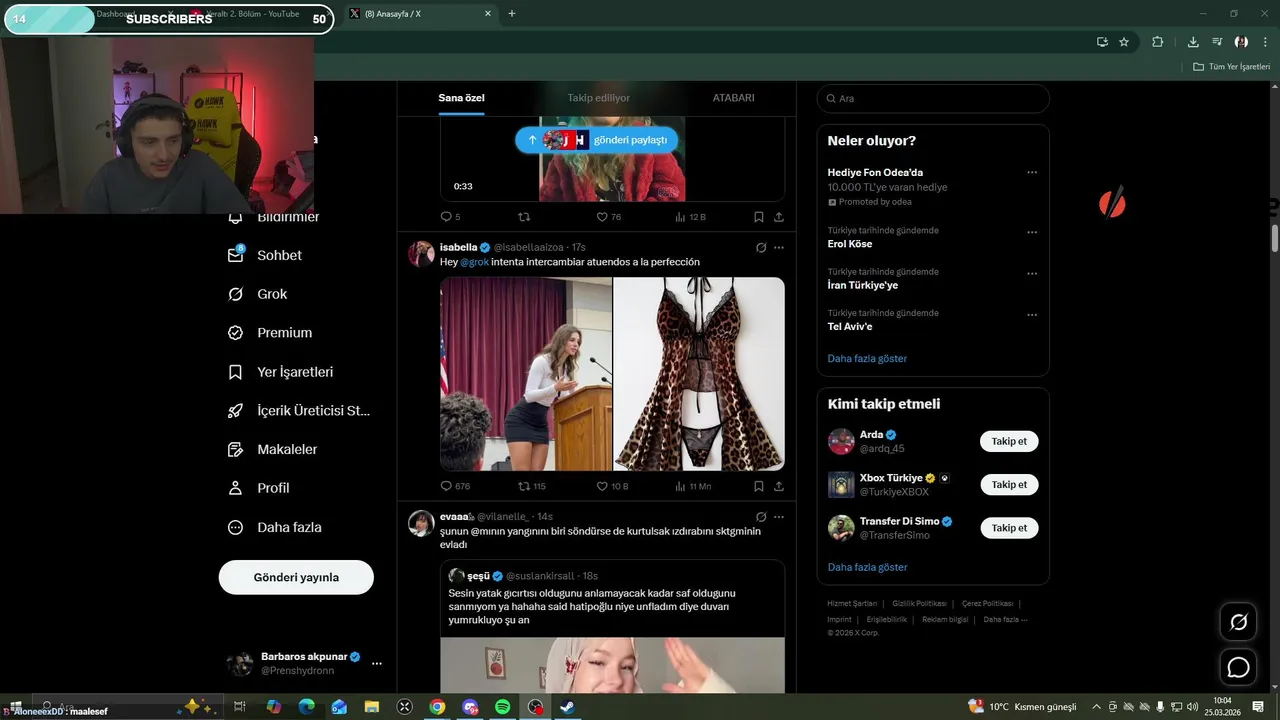Viewport: 1280px width, 720px height.
Task: Click Grok explain icon on isabella's post
Action: coord(760,247)
